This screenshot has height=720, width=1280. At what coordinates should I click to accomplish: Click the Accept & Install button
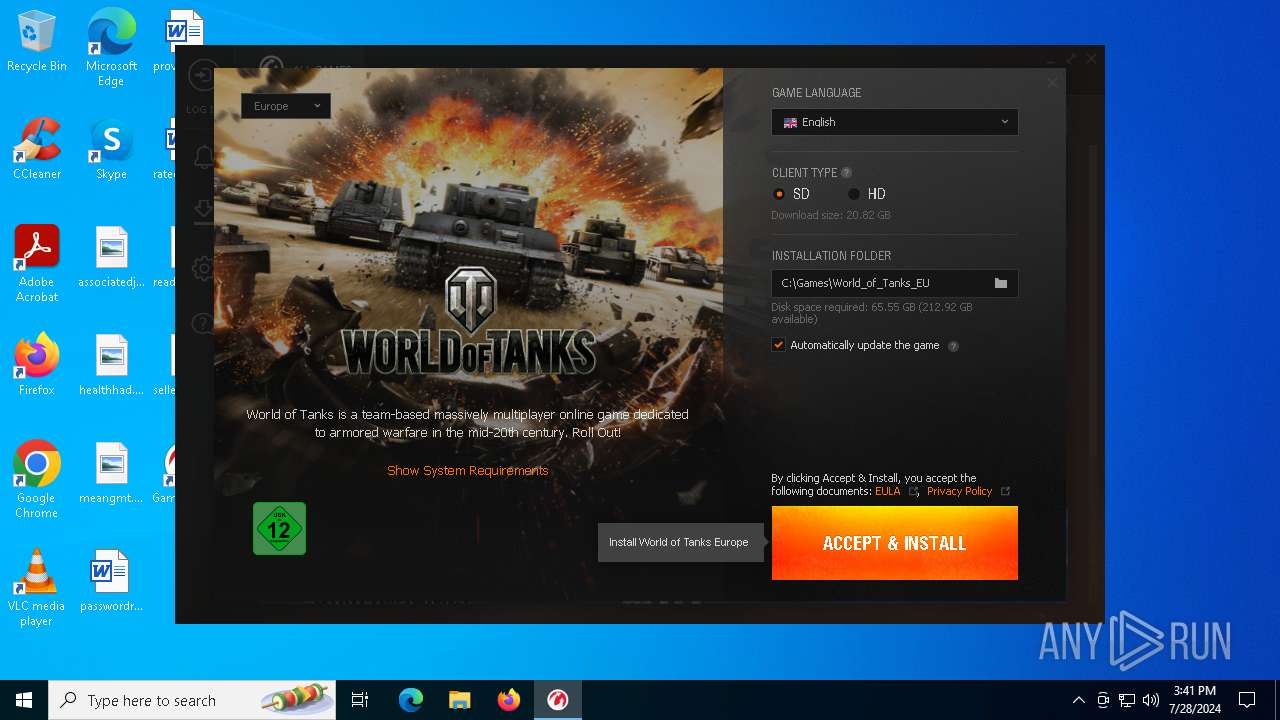click(894, 543)
